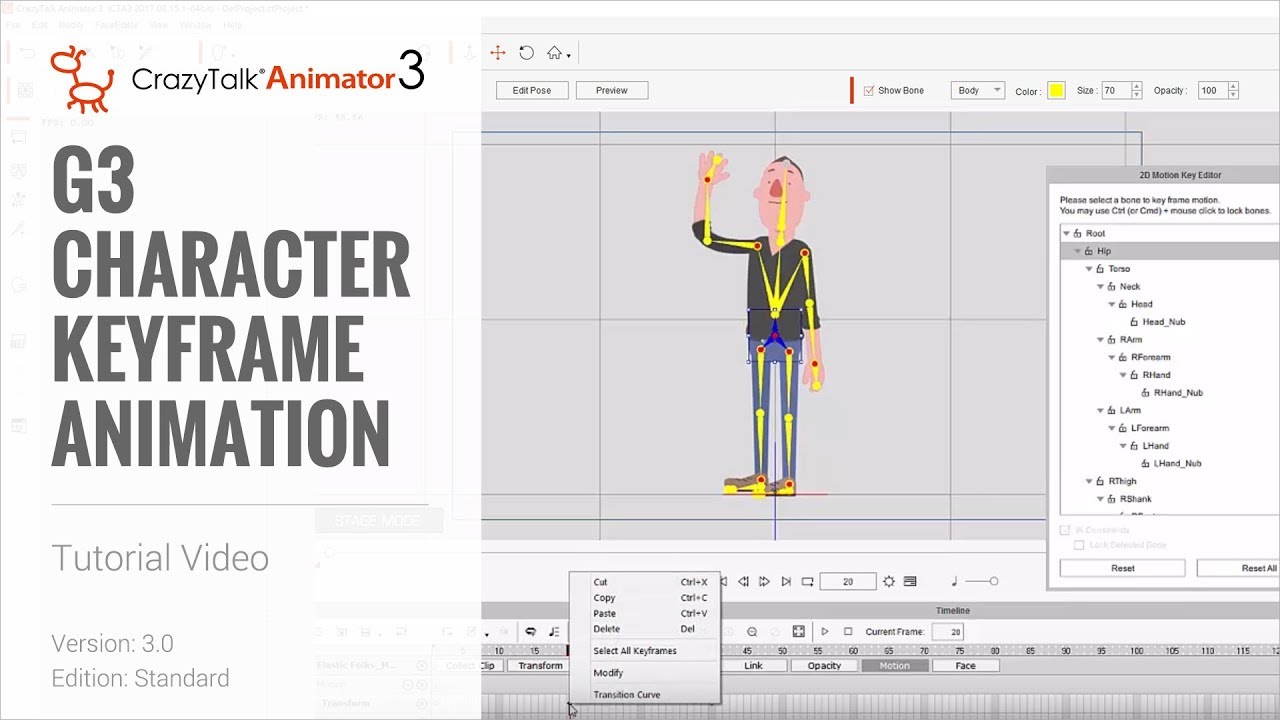Viewport: 1280px width, 720px height.
Task: Choose Paste from context menu
Action: (644, 614)
